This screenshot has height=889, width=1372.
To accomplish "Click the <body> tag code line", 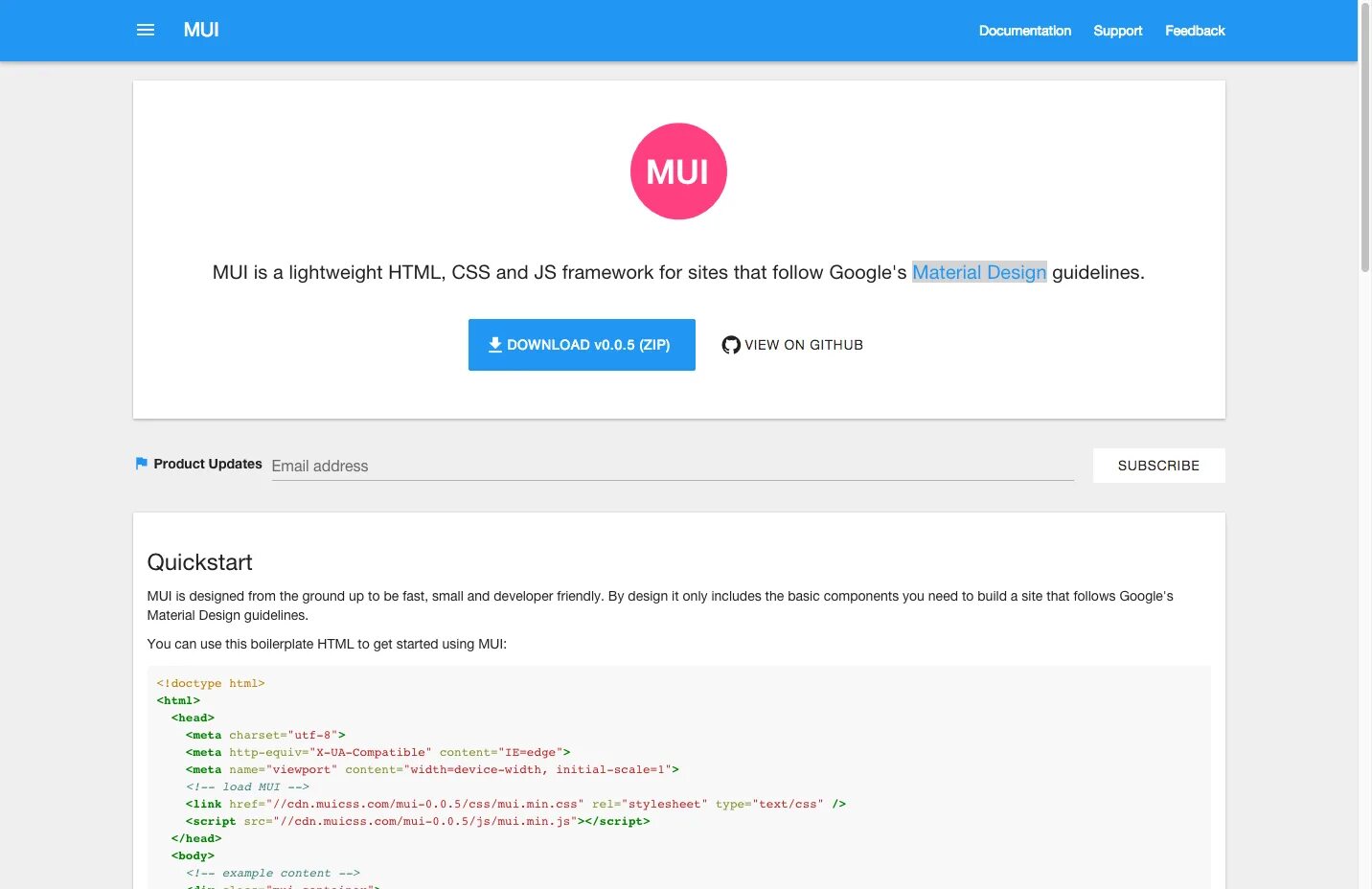I will 193,855.
